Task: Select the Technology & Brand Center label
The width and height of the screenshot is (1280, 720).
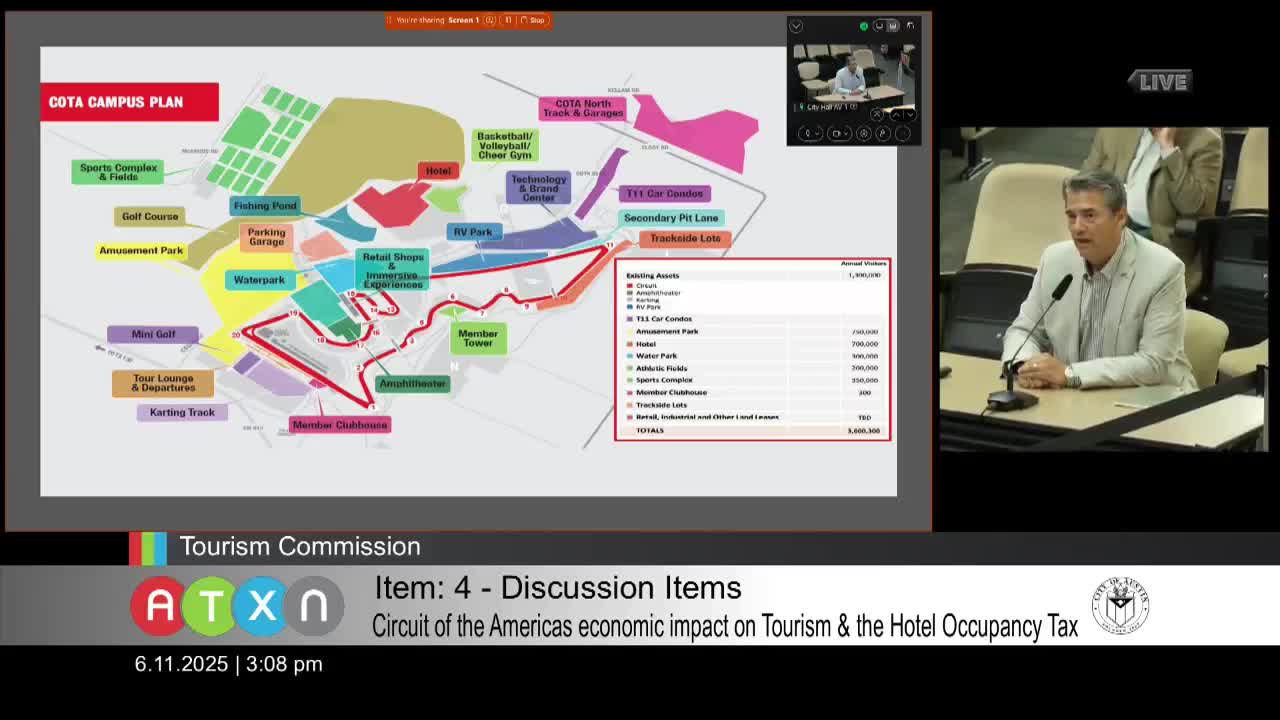Action: [538, 188]
